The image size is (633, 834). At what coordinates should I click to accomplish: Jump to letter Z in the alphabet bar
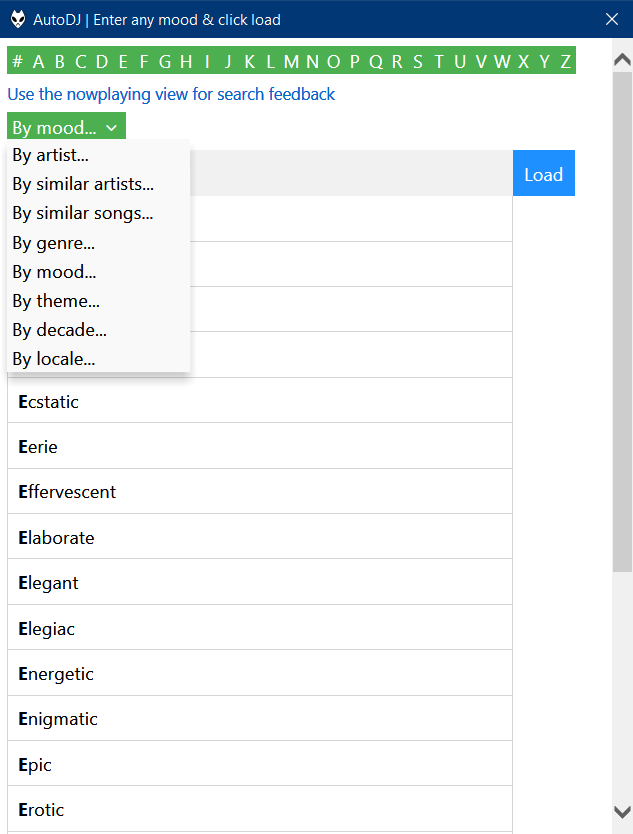click(565, 61)
